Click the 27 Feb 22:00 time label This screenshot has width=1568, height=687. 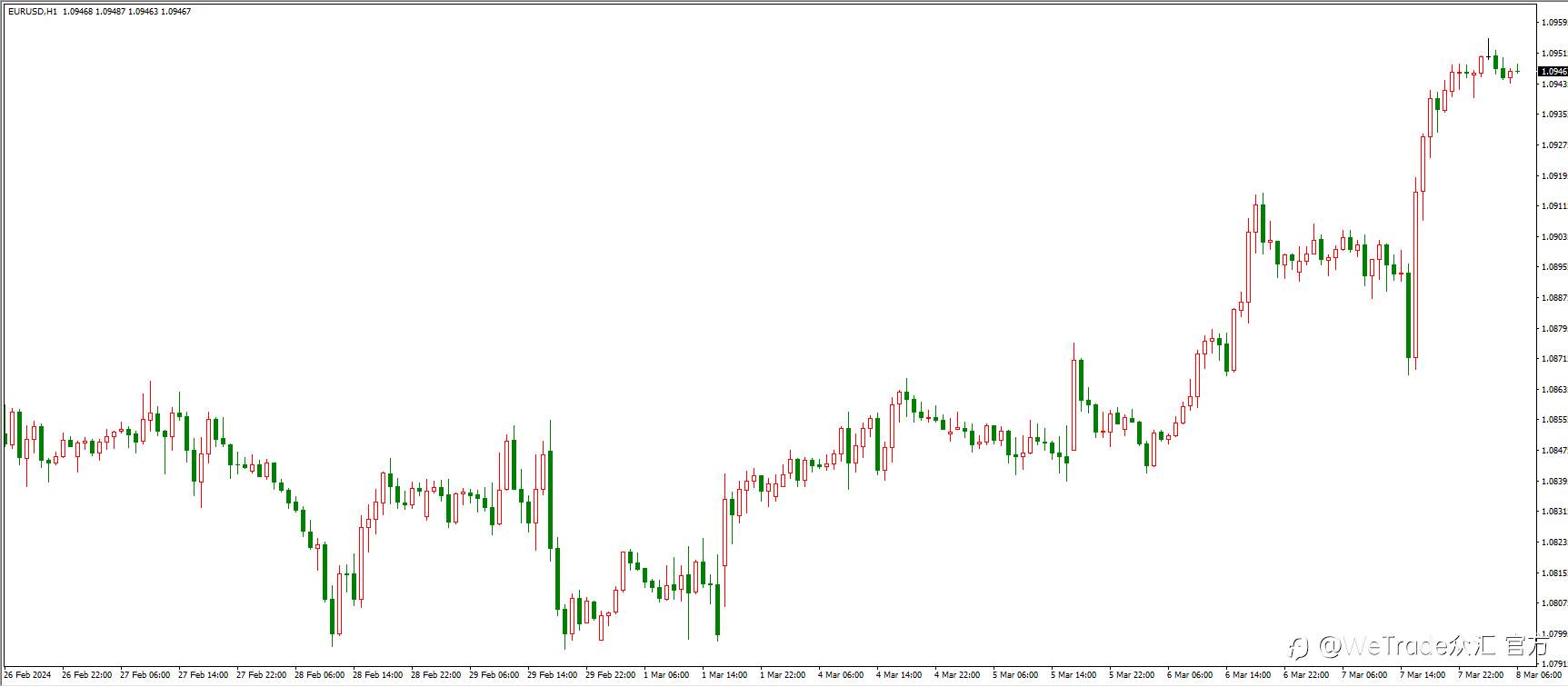click(261, 675)
